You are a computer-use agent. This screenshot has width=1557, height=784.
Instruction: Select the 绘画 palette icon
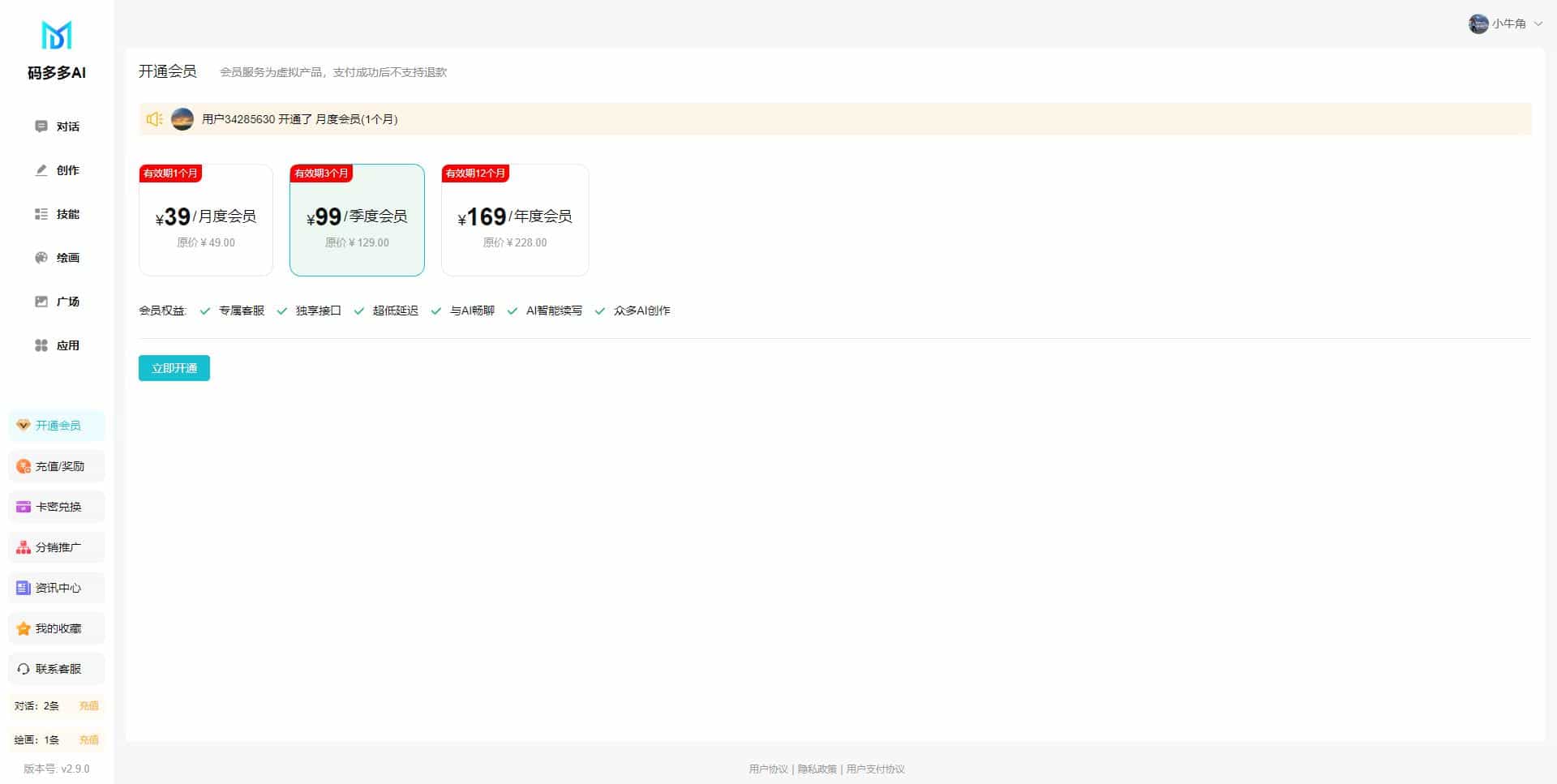[x=41, y=258]
